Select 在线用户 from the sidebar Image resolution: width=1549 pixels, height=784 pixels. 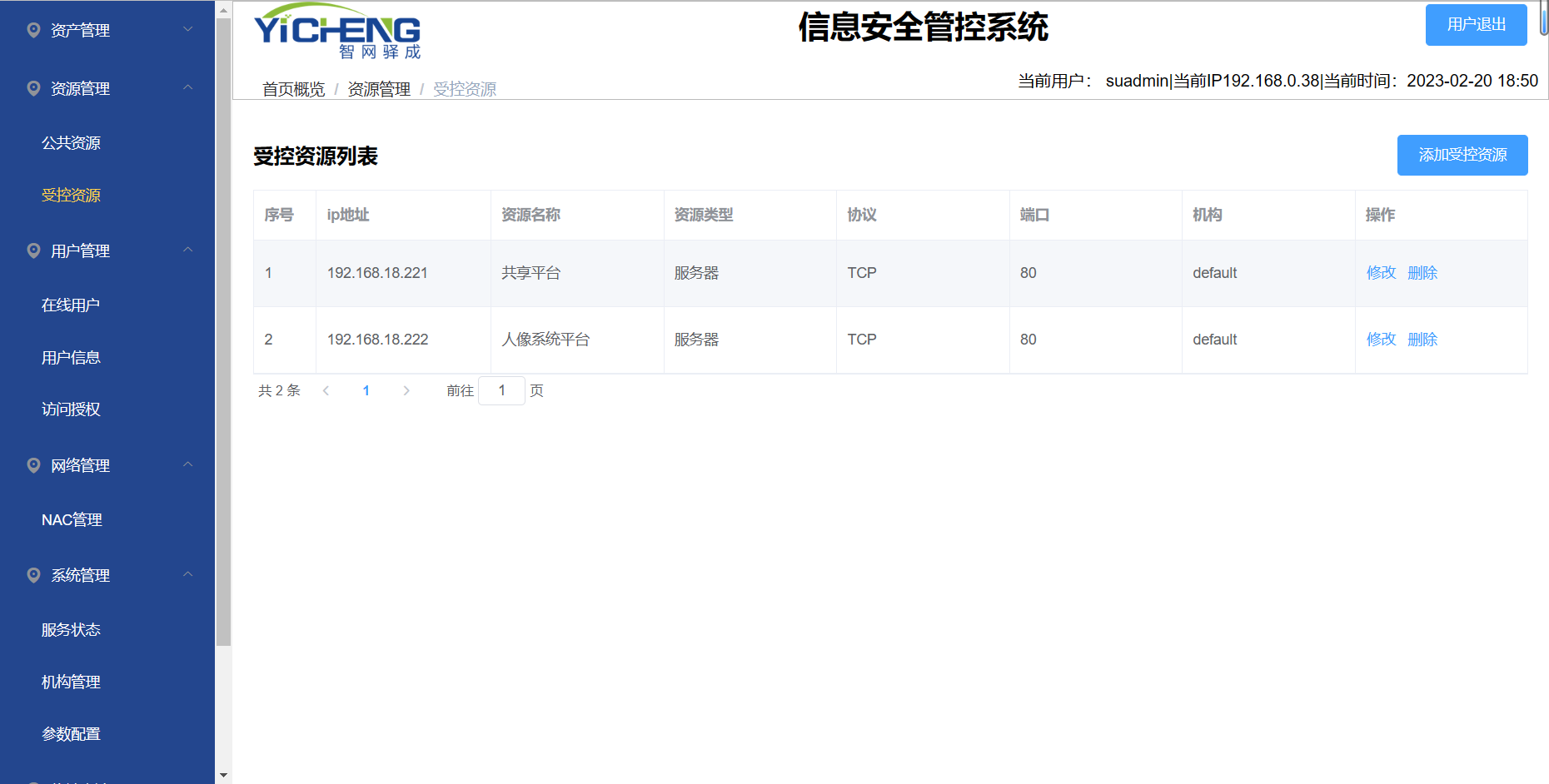(x=71, y=305)
